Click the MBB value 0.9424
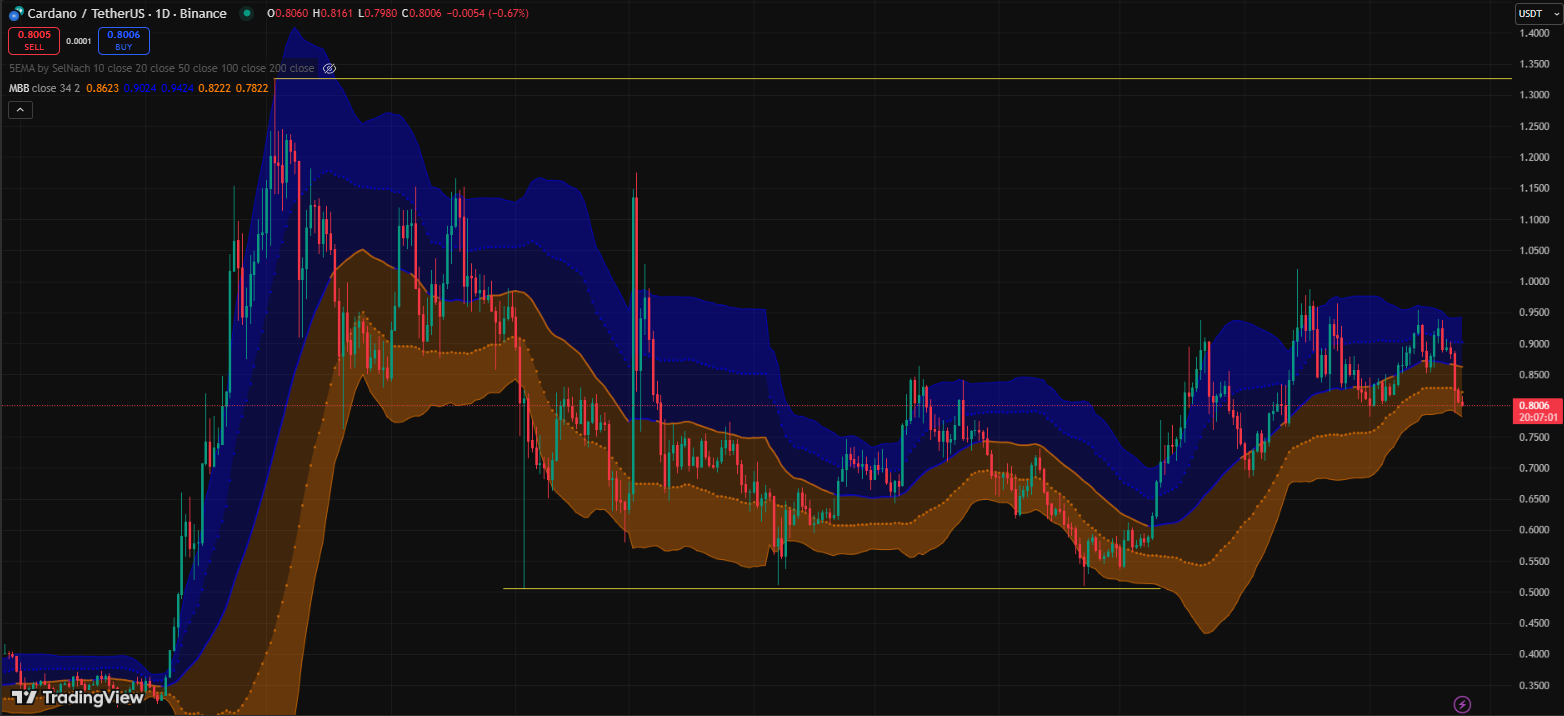 [x=176, y=88]
